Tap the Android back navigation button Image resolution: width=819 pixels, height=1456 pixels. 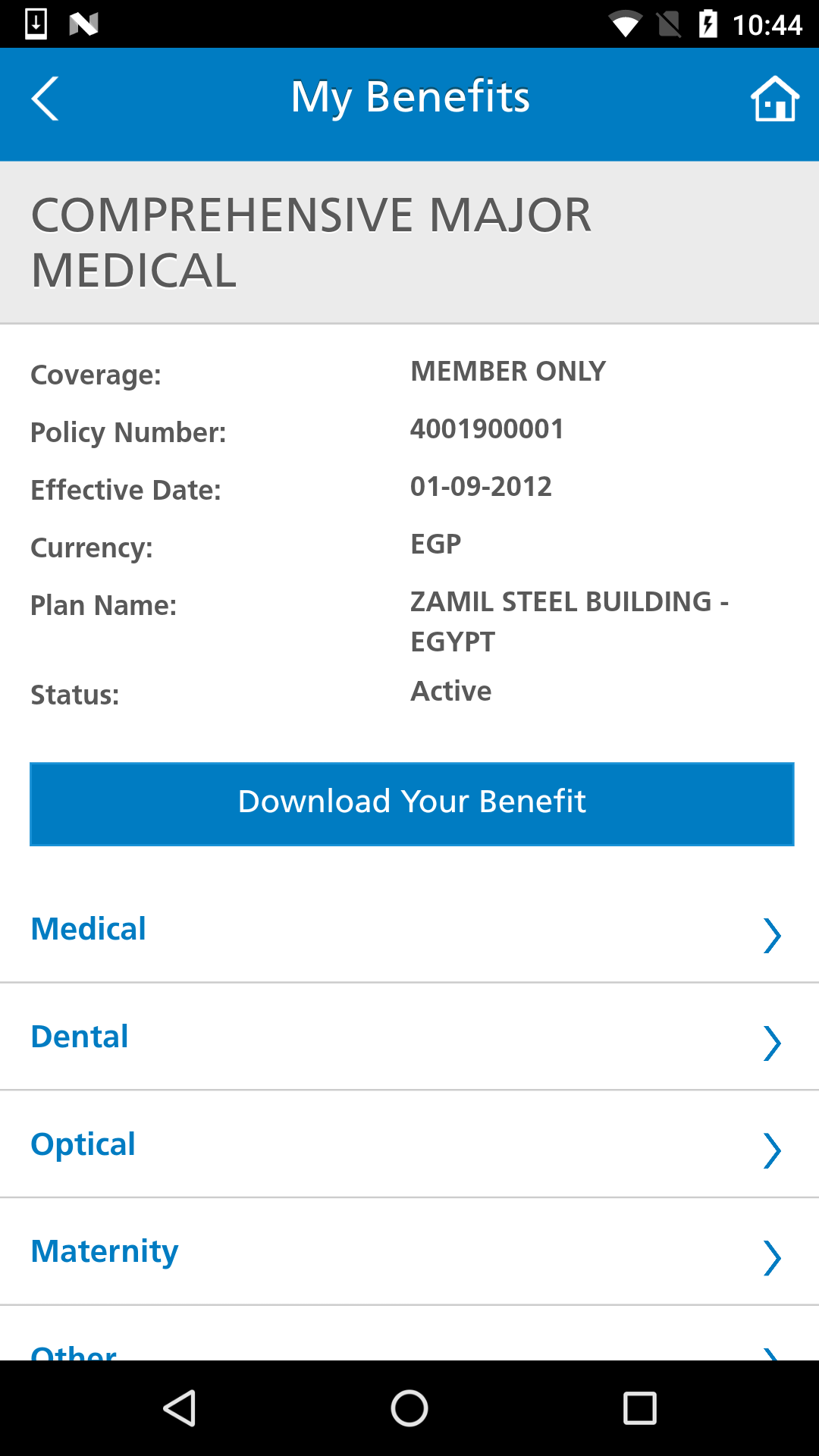(x=180, y=1408)
